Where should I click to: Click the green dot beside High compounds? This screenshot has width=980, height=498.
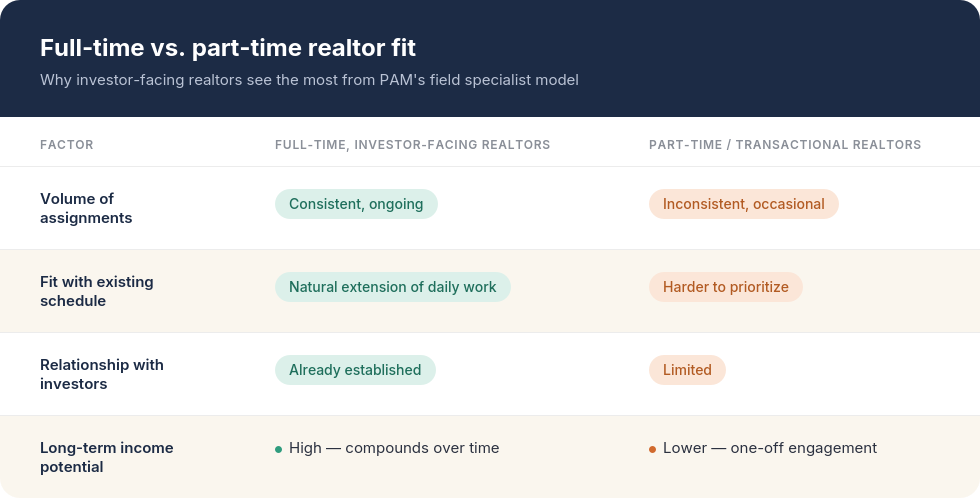tap(279, 449)
